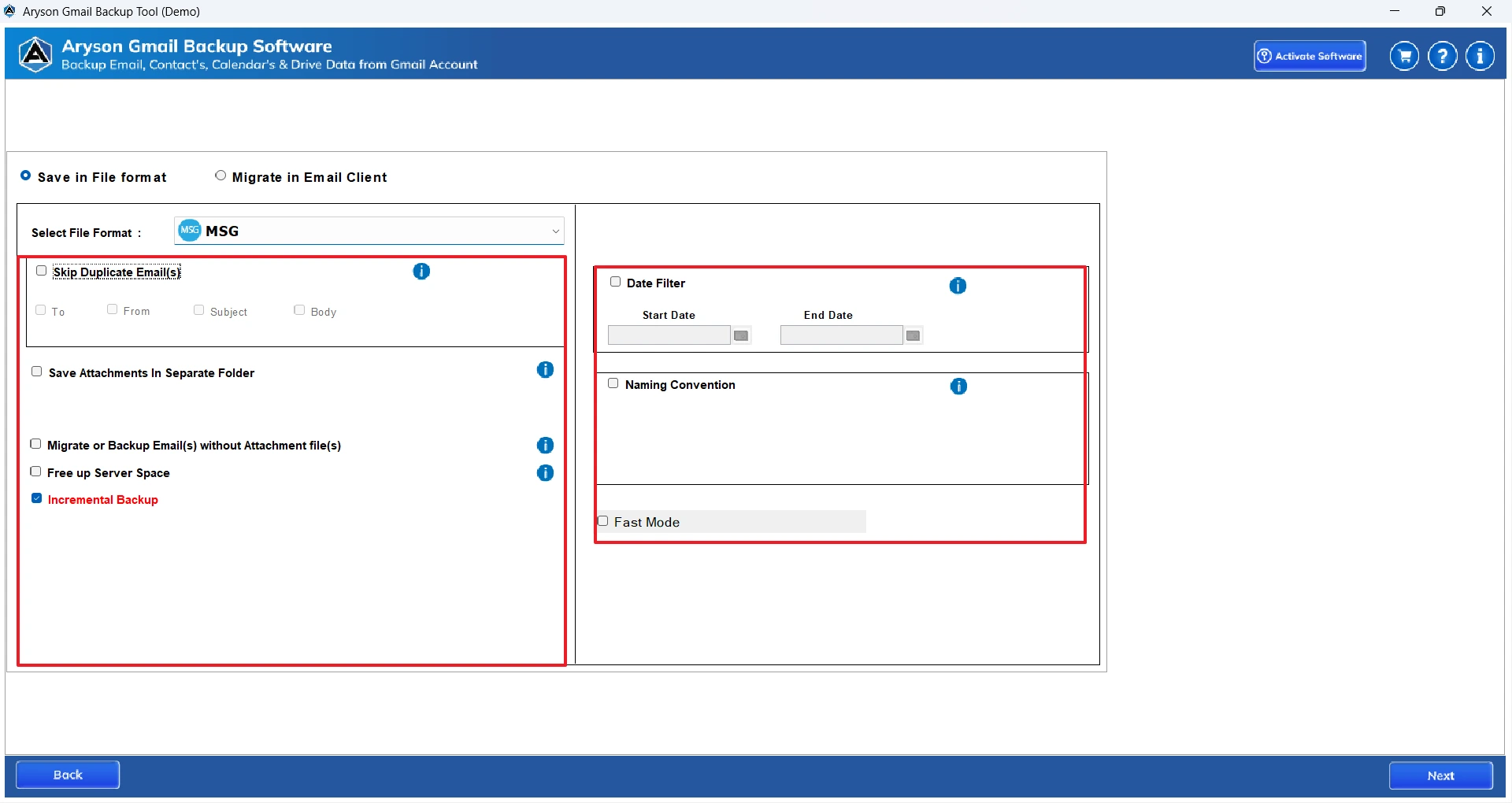Viewport: 1512px width, 803px height.
Task: Click the Aryson app icon in the title bar
Action: 10,11
